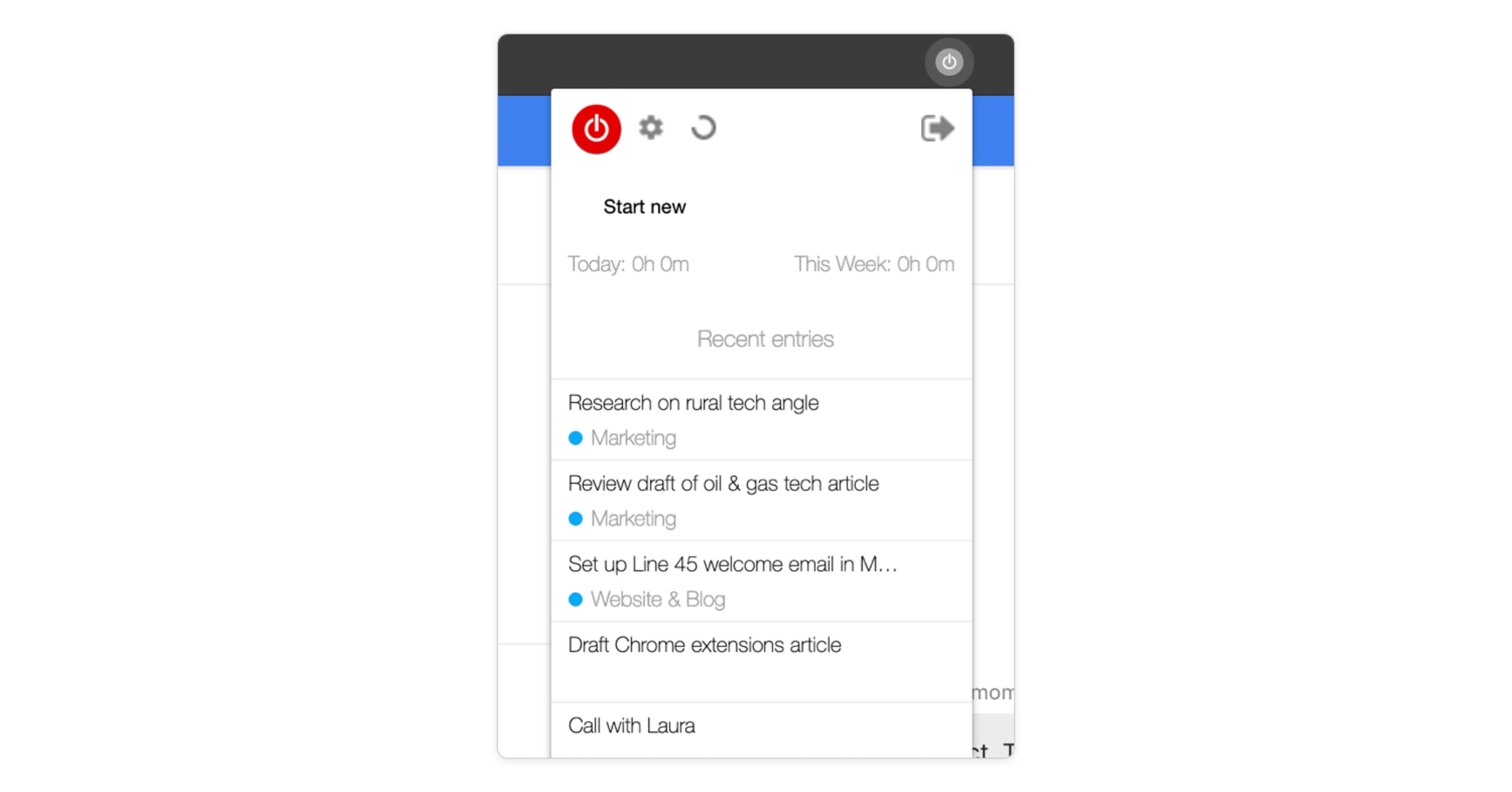Viewport: 1512px width, 792px height.
Task: Open the settings gear icon
Action: click(650, 128)
